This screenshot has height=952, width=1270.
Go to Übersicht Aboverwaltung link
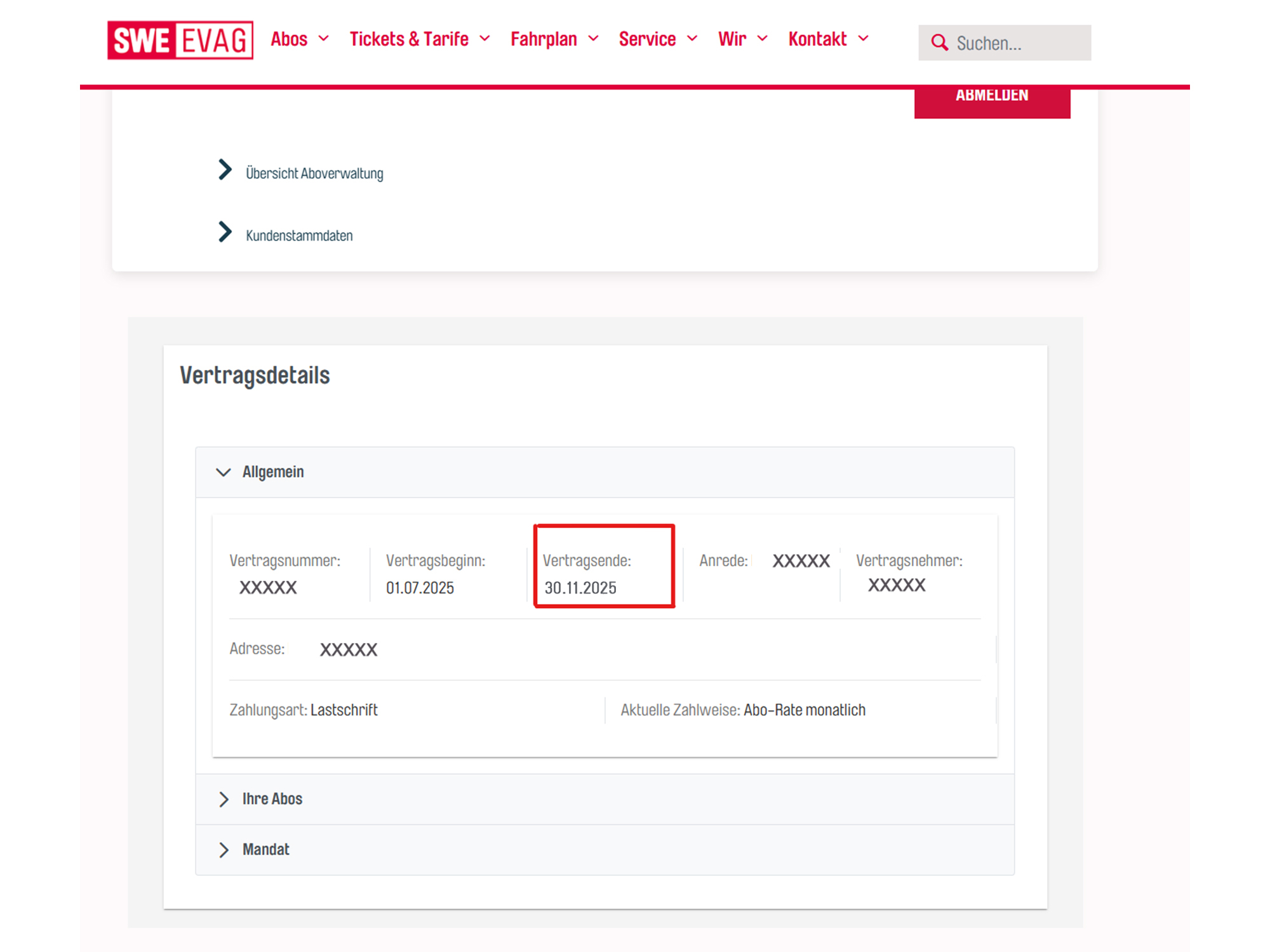[x=314, y=173]
